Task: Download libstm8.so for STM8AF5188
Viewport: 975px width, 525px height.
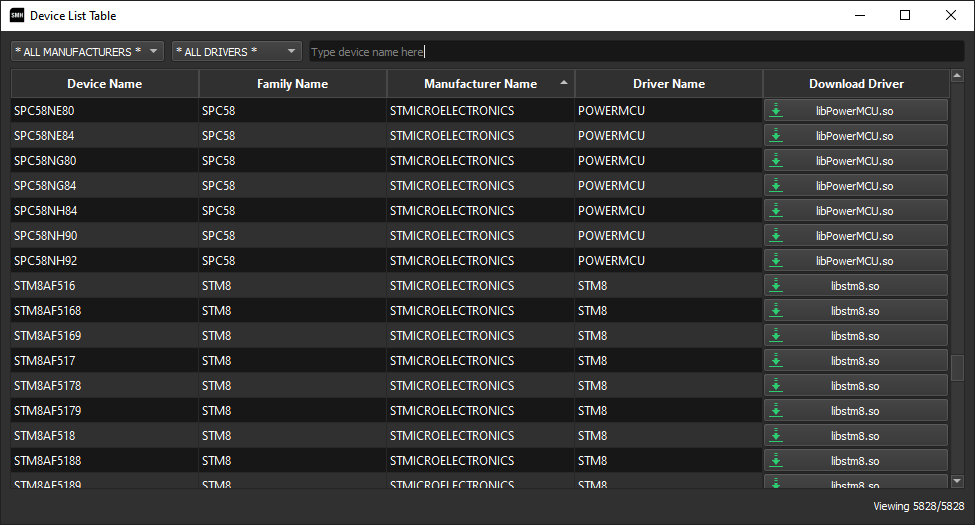Action: click(x=856, y=460)
